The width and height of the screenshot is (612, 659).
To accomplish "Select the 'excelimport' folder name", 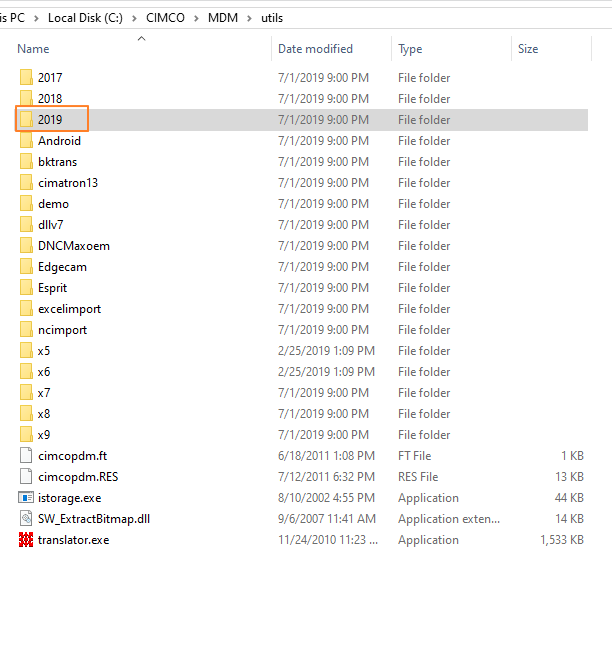I will coord(69,309).
